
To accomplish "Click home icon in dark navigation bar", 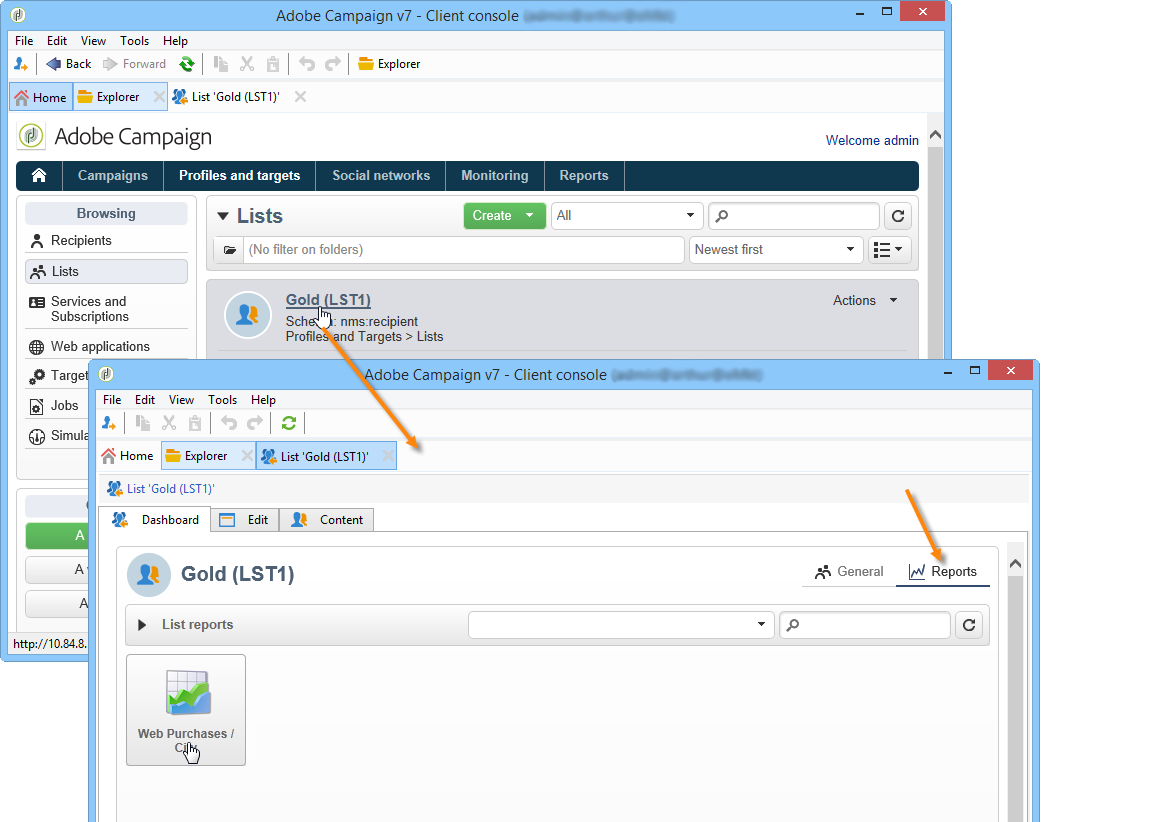I will pyautogui.click(x=39, y=175).
